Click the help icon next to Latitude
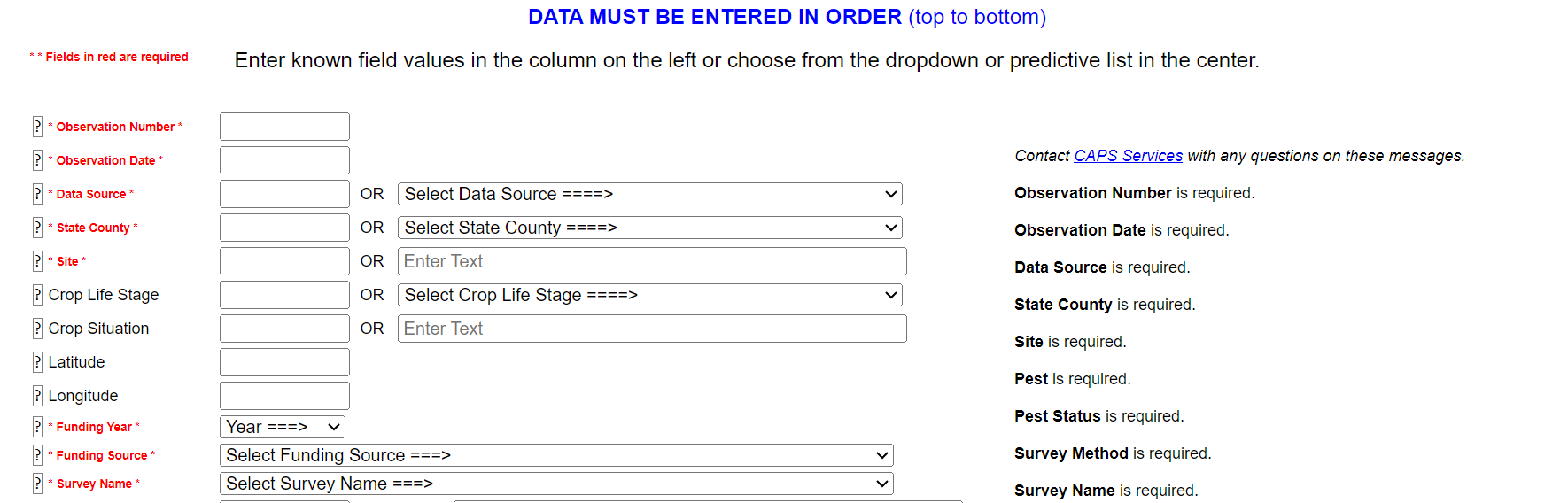The width and height of the screenshot is (1568, 503). pos(37,362)
